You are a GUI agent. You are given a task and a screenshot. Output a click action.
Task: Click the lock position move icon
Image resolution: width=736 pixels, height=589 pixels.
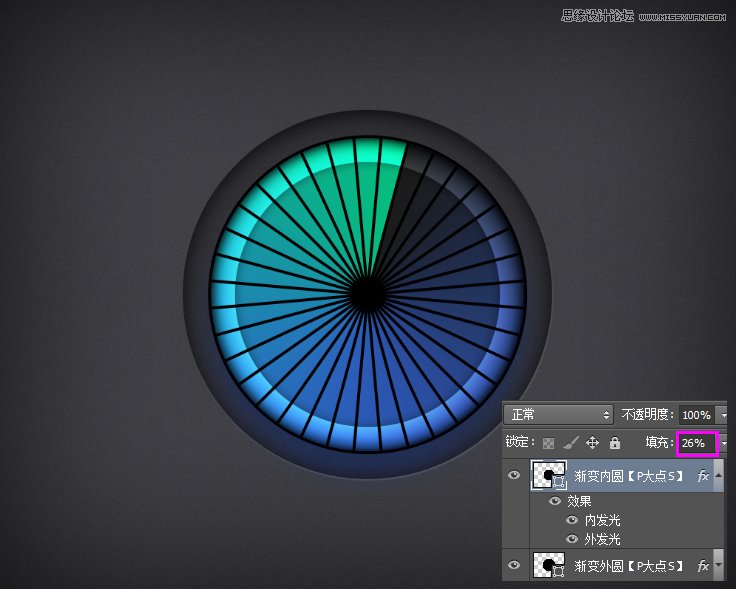[x=592, y=442]
